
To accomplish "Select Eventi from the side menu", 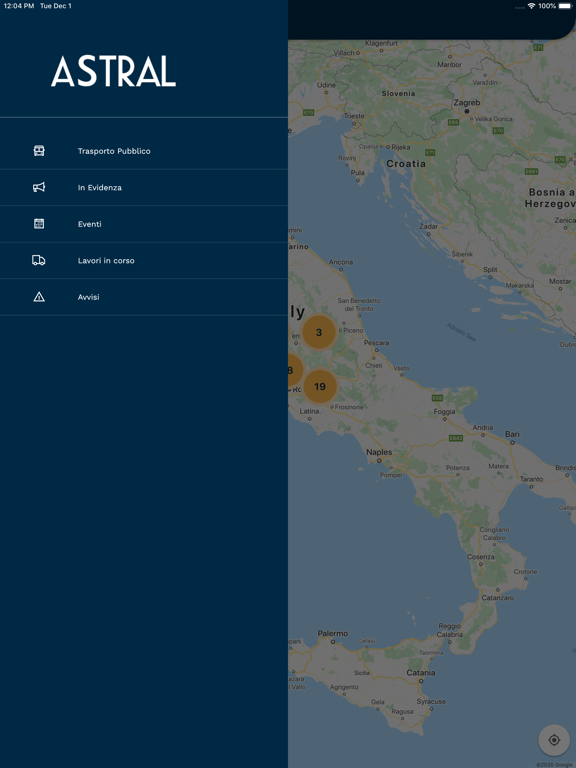I will [x=144, y=224].
